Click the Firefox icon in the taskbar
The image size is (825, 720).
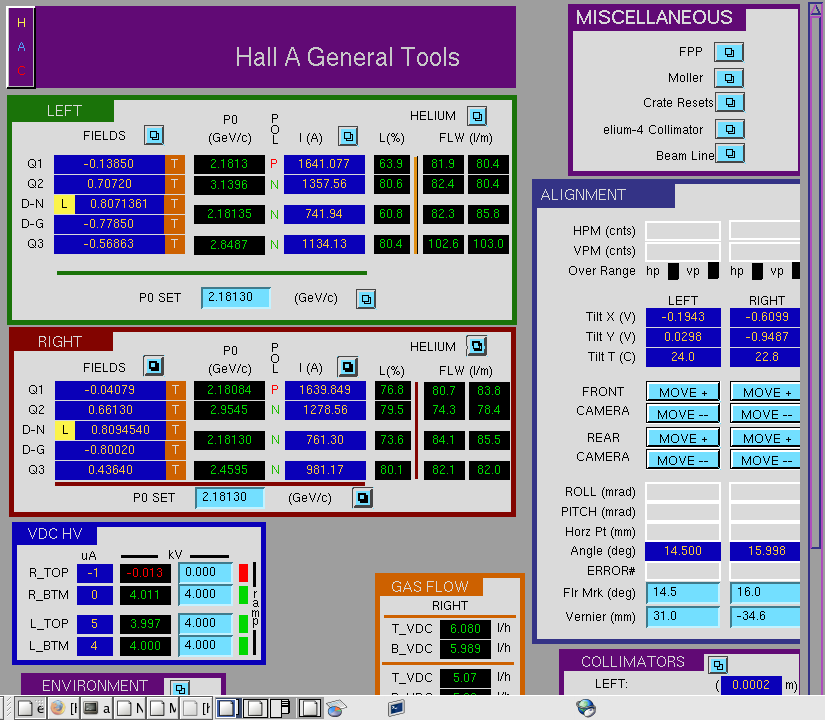click(x=57, y=707)
